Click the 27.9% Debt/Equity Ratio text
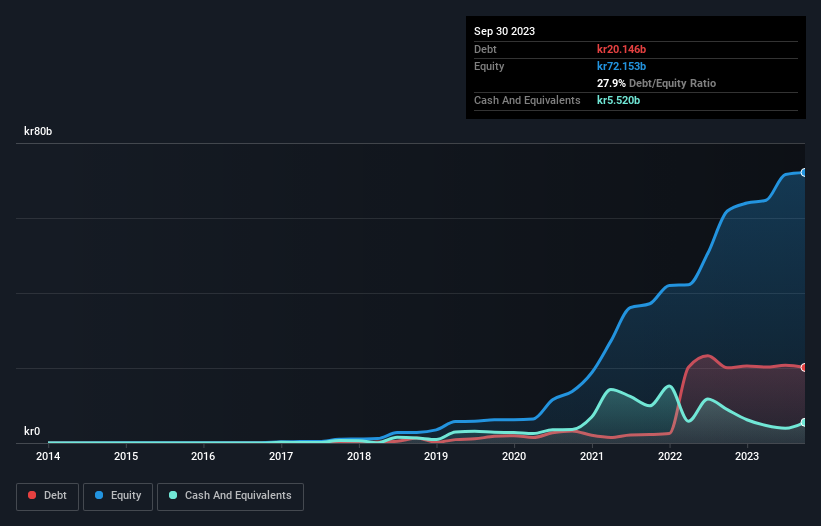821x526 pixels. (x=656, y=83)
